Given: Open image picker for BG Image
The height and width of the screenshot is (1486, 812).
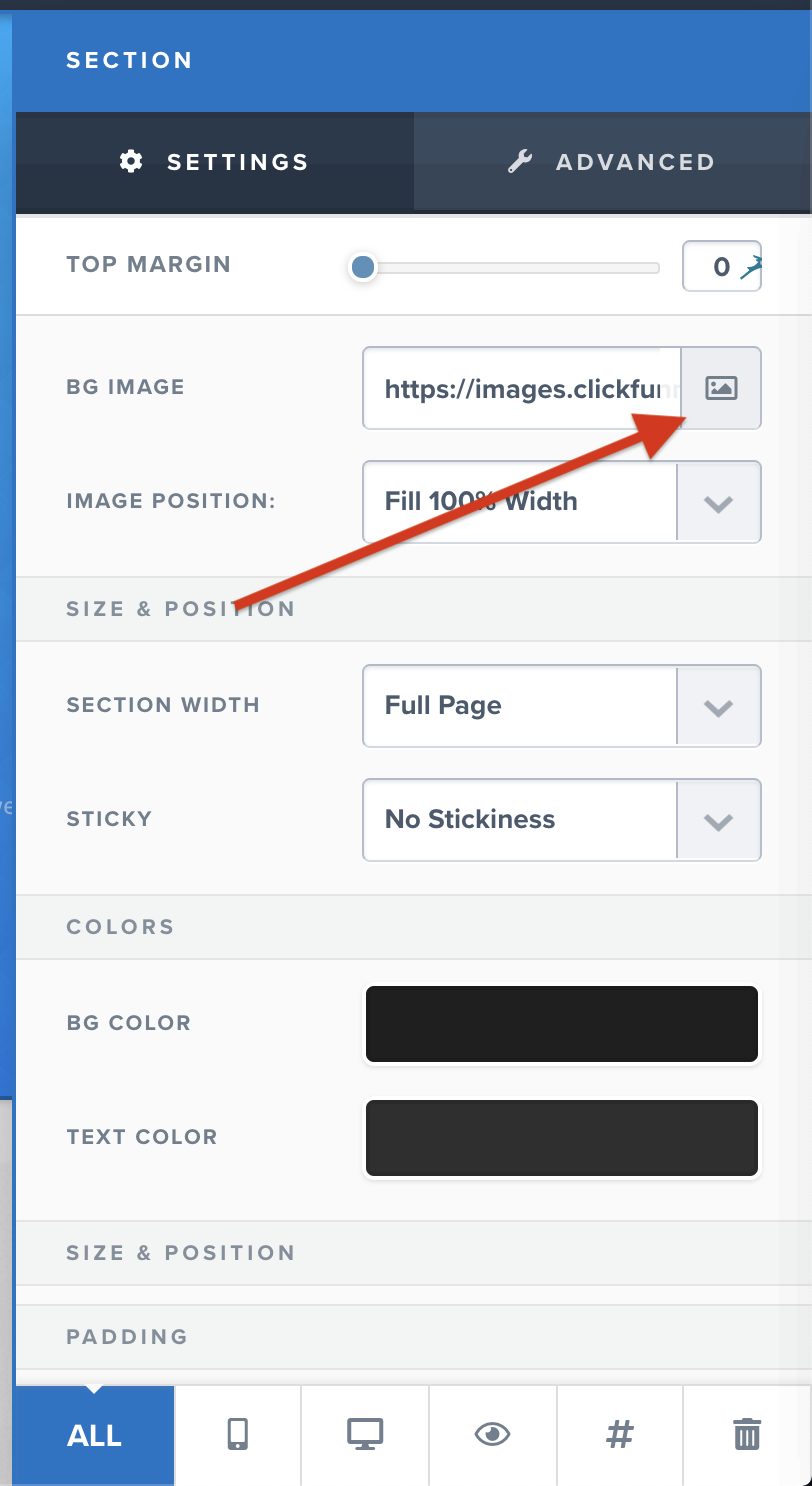Looking at the screenshot, I should (721, 388).
